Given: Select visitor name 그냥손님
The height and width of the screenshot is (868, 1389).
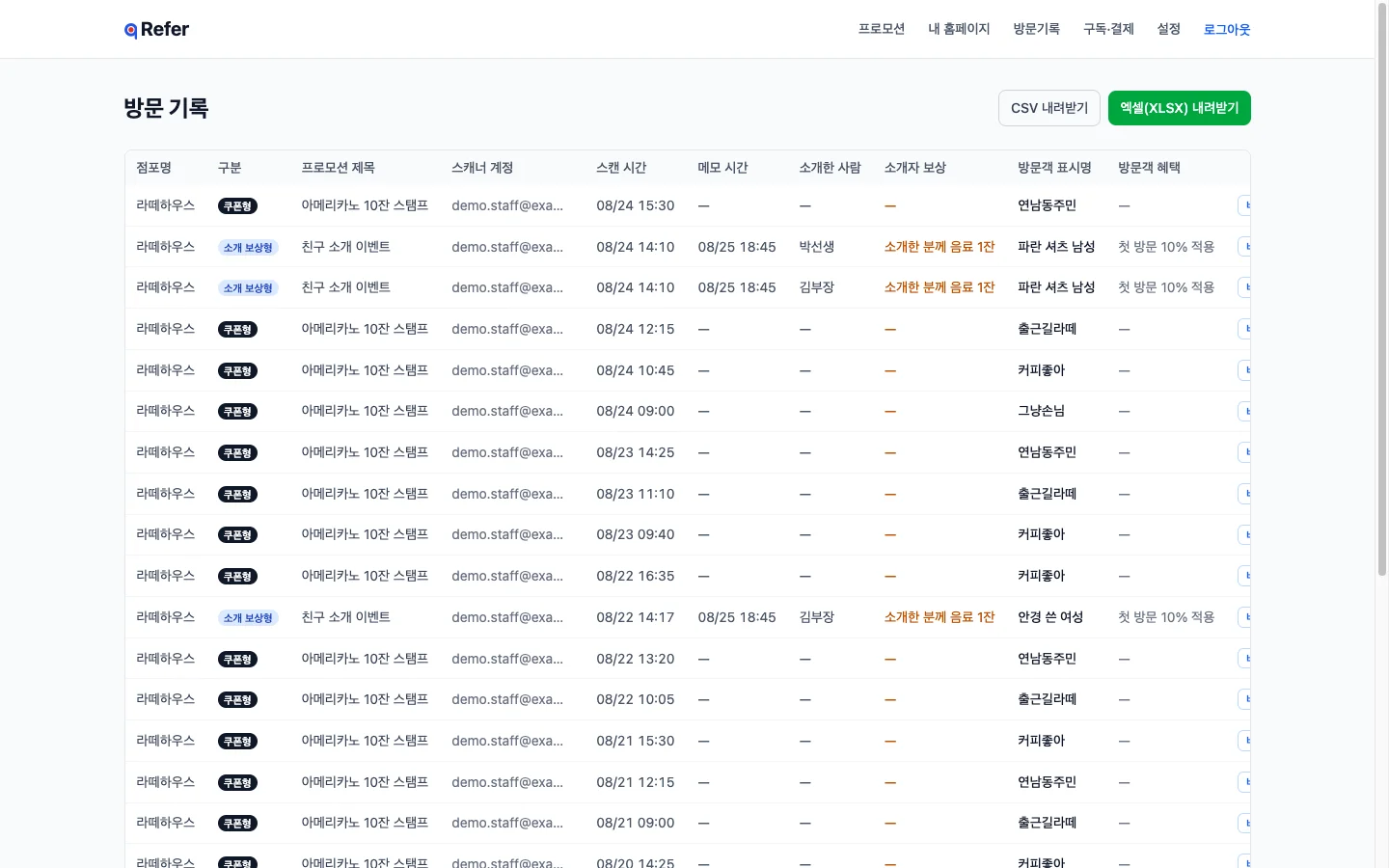Looking at the screenshot, I should 1042,411.
